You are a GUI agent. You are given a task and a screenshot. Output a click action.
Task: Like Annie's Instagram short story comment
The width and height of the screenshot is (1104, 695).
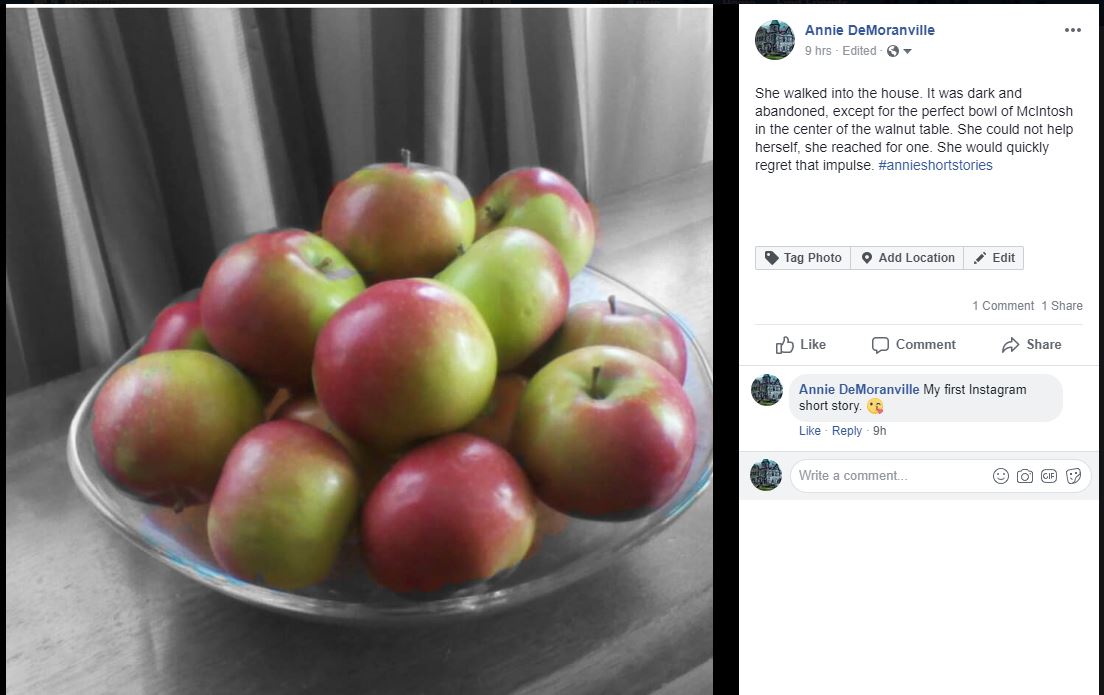pos(809,431)
